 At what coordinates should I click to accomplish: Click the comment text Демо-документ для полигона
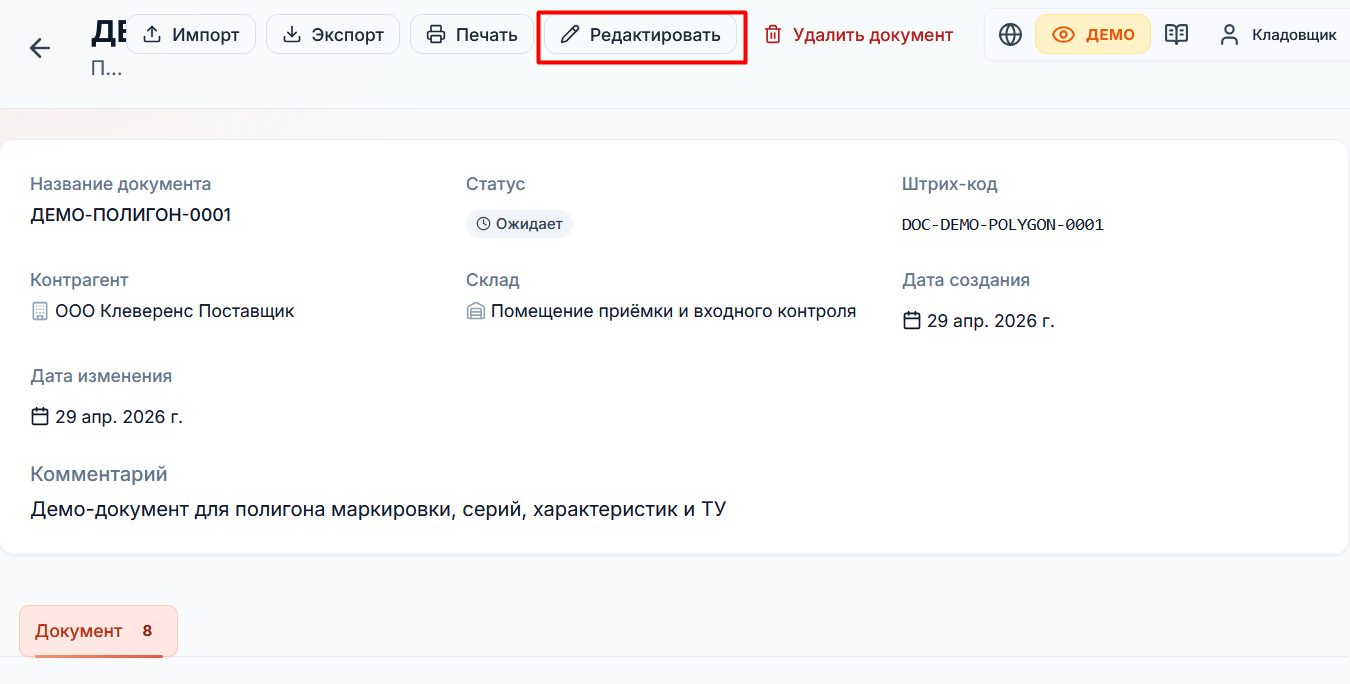click(x=378, y=509)
